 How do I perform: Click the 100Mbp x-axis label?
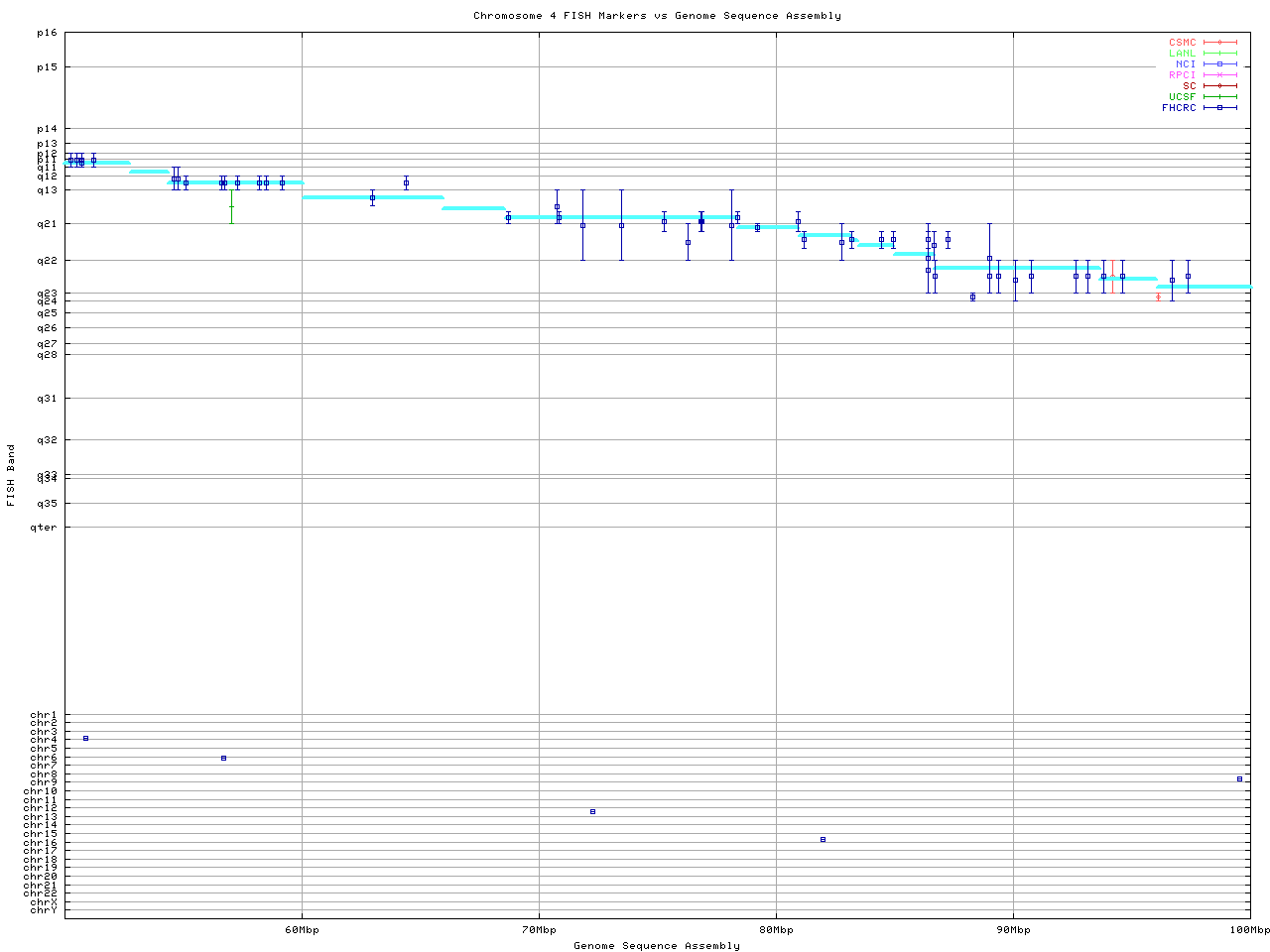[x=1249, y=930]
